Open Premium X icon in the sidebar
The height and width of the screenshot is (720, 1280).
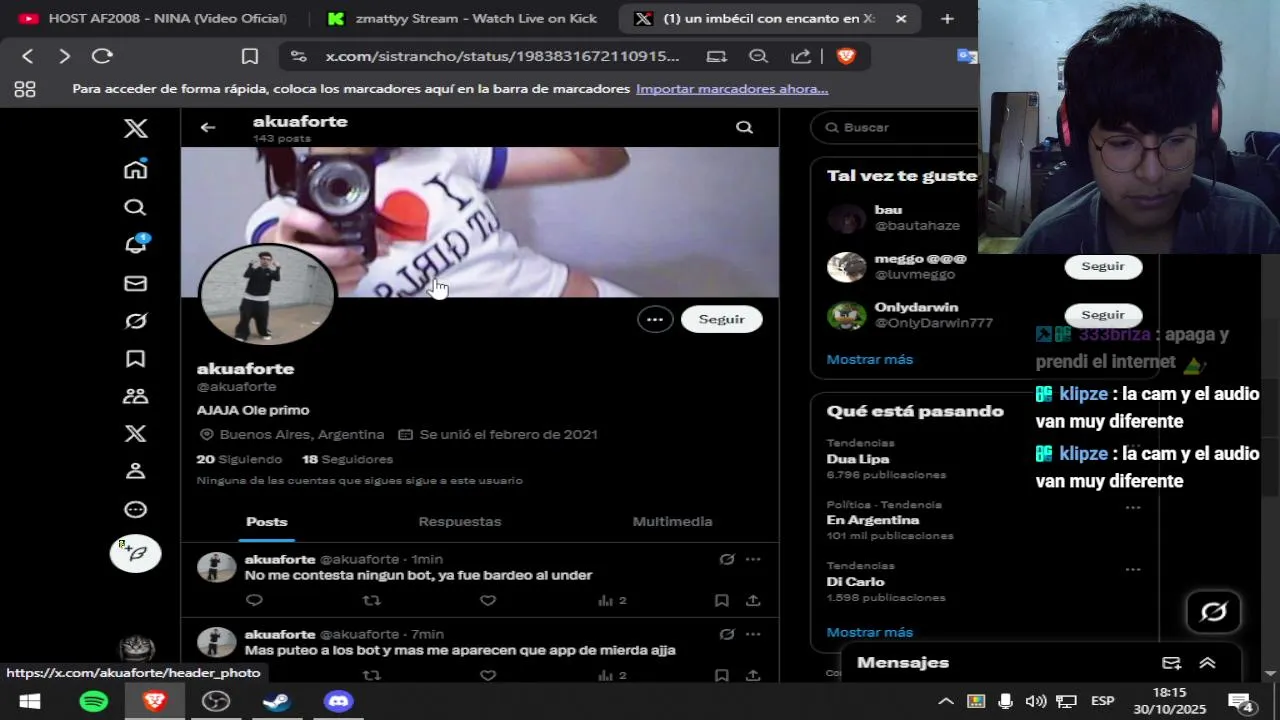coord(135,434)
